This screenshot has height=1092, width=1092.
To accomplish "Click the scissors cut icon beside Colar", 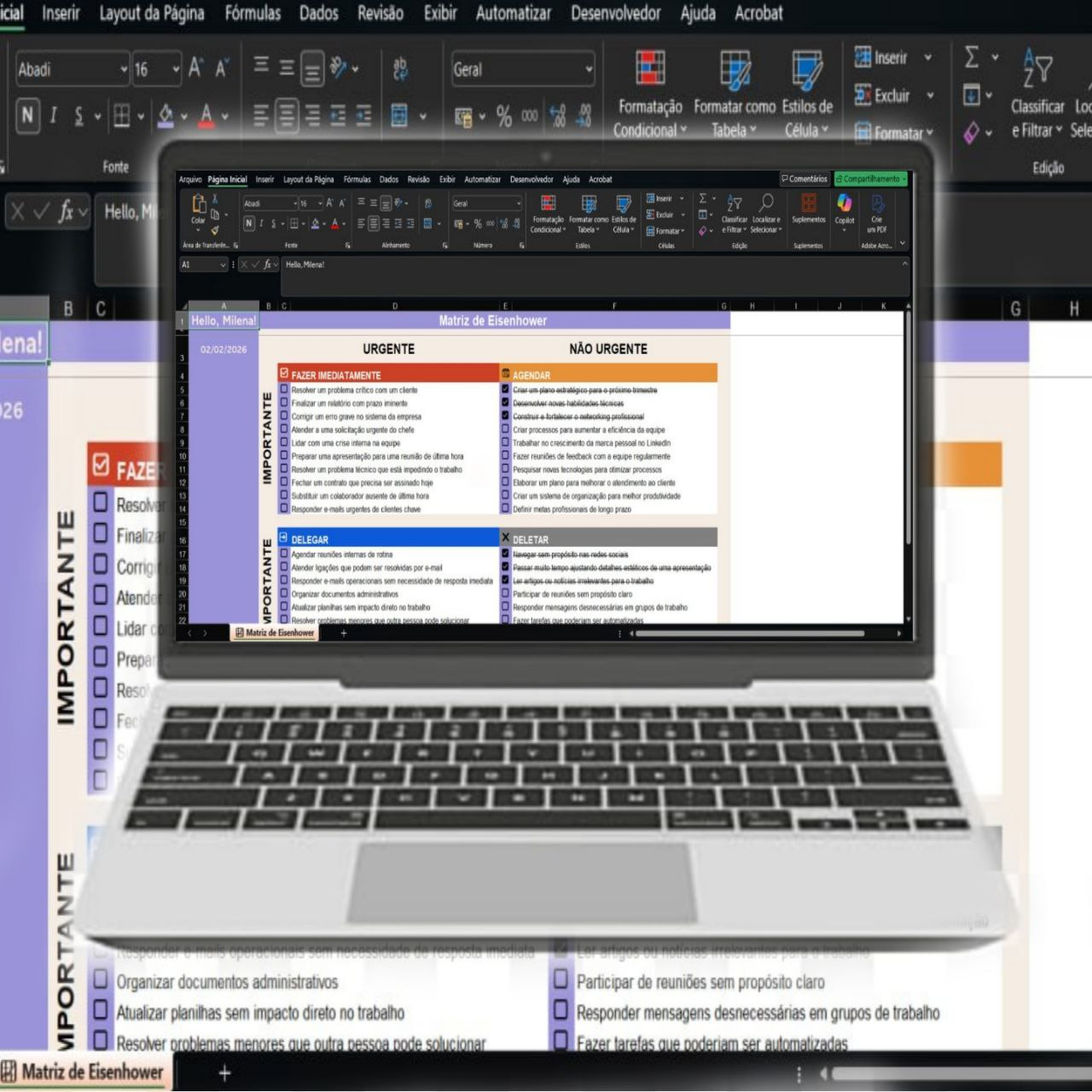I will [215, 199].
